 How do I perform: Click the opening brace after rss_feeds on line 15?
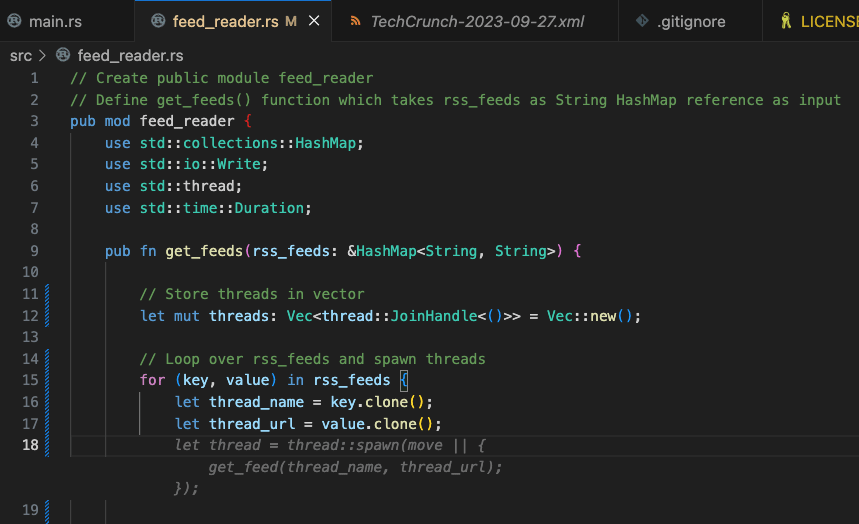(404, 380)
